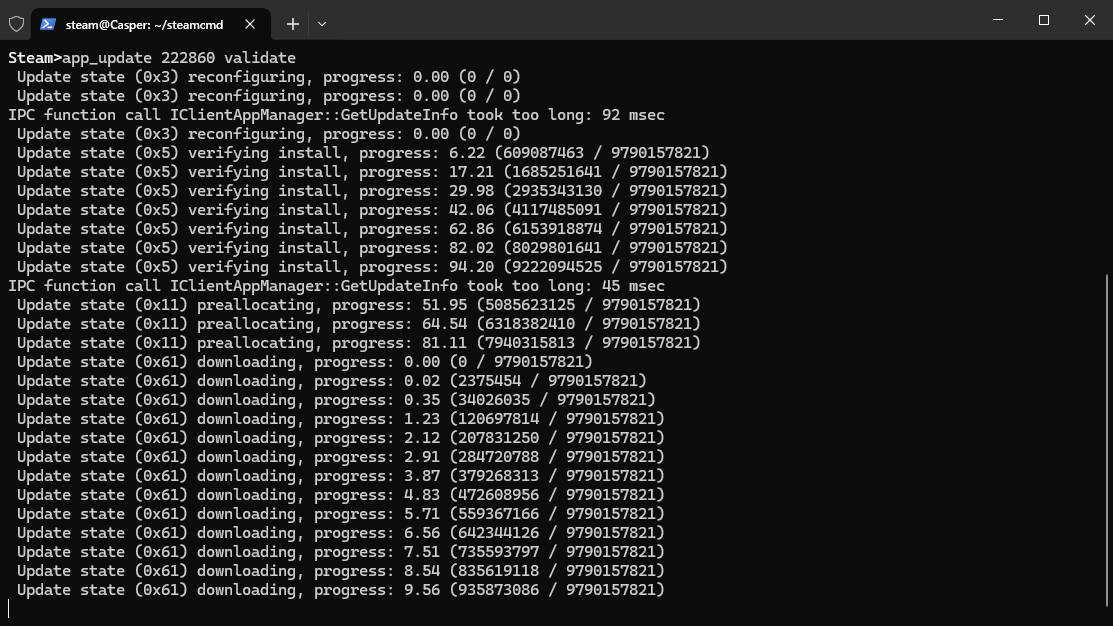1113x626 pixels.
Task: Click downloading progress 5.71 line
Action: 341,514
